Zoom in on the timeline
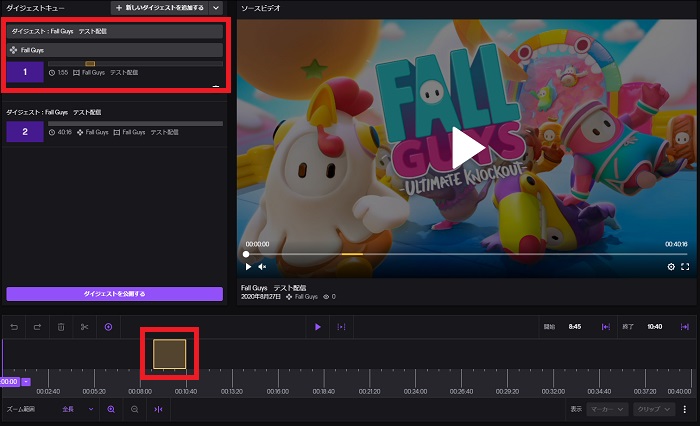Viewport: 700px width, 426px height. click(111, 409)
